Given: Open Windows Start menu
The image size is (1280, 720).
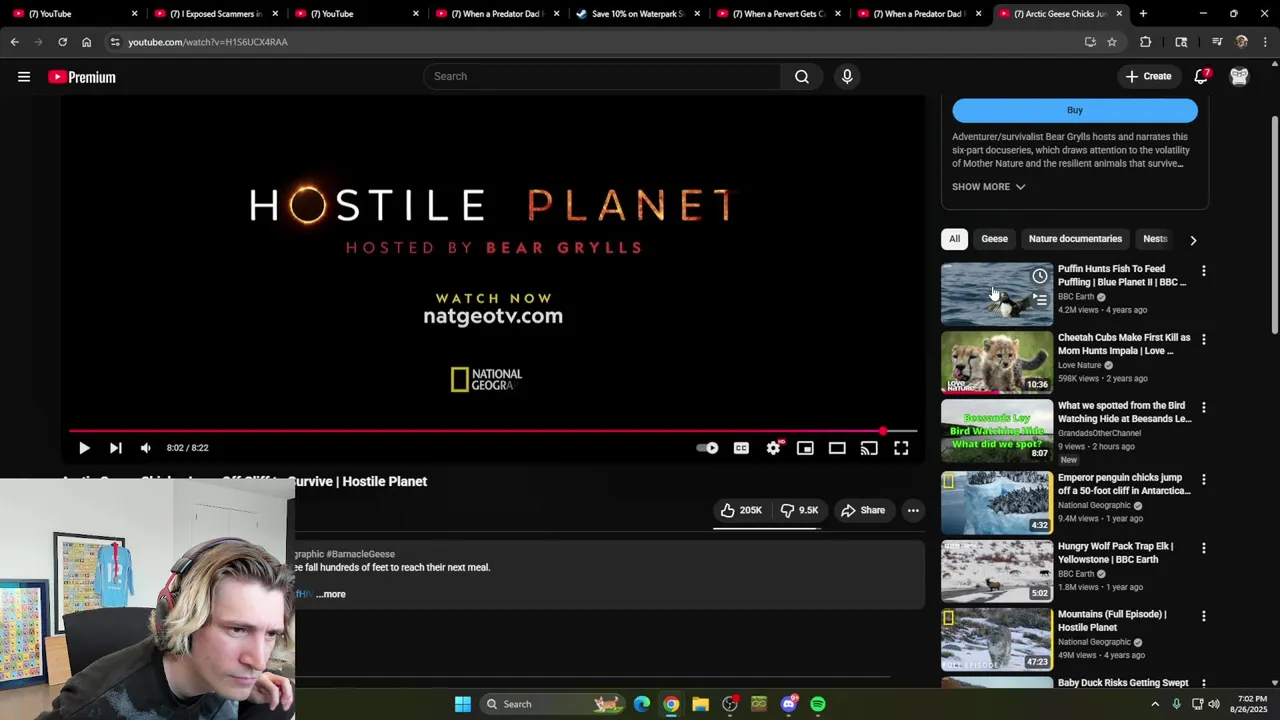Looking at the screenshot, I should [x=463, y=704].
